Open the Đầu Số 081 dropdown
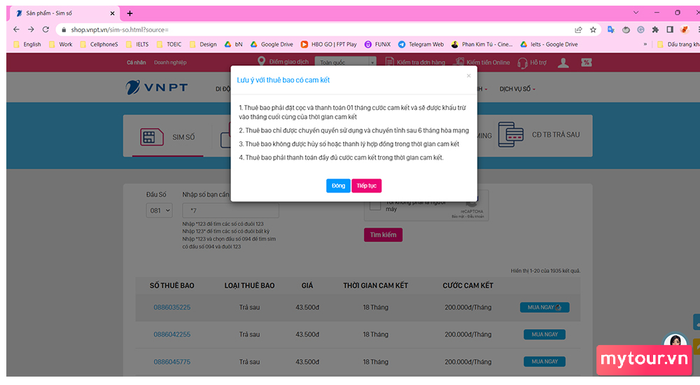Viewport: 700px width, 385px height. (159, 210)
